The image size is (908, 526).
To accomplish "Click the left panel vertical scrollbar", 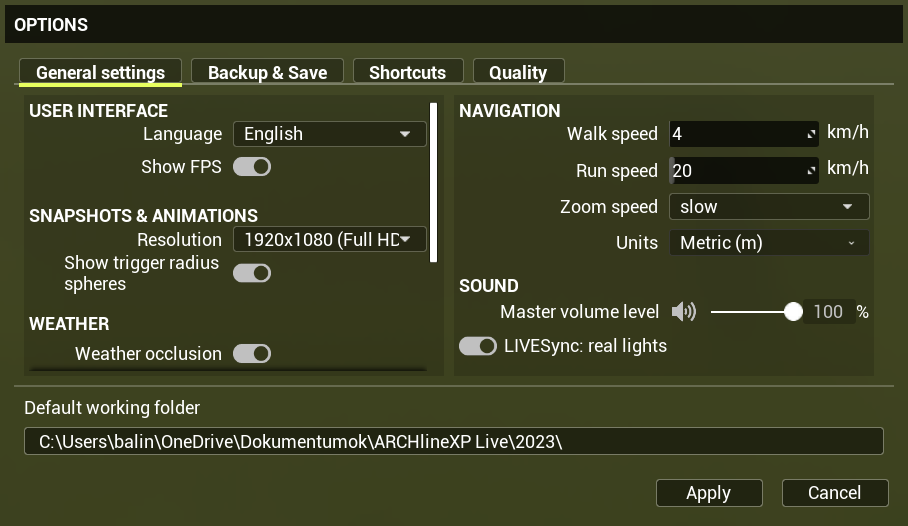I will click(433, 182).
